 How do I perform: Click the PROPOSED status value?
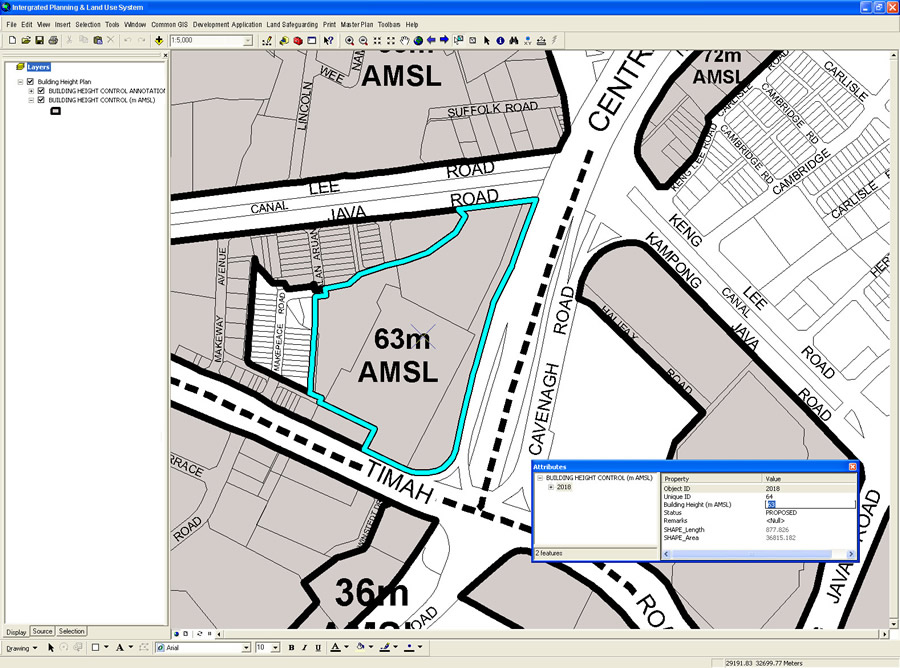[x=781, y=512]
